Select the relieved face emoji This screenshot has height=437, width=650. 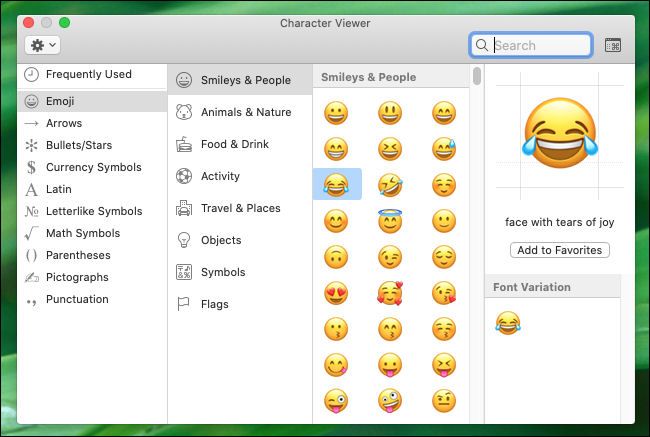tap(444, 257)
